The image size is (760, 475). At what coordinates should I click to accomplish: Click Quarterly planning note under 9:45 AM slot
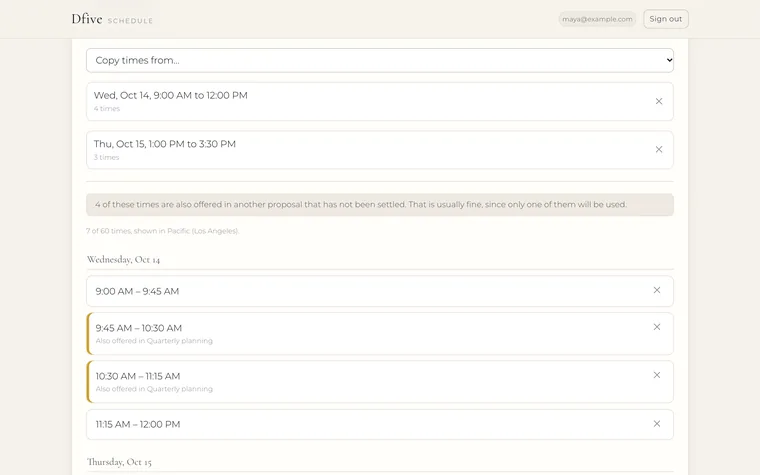click(154, 341)
